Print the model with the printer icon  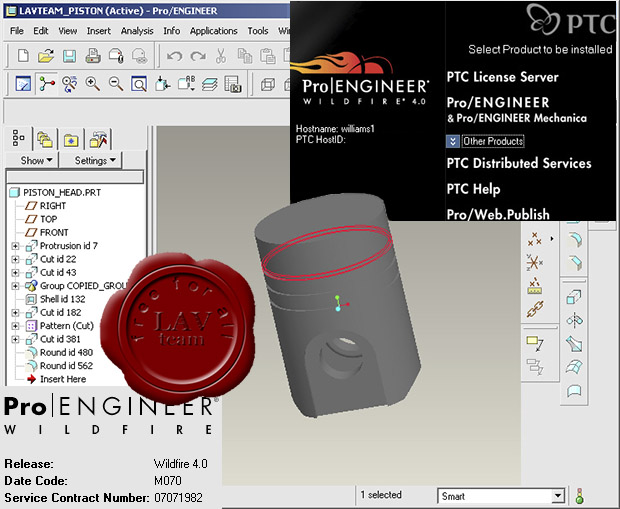click(93, 56)
